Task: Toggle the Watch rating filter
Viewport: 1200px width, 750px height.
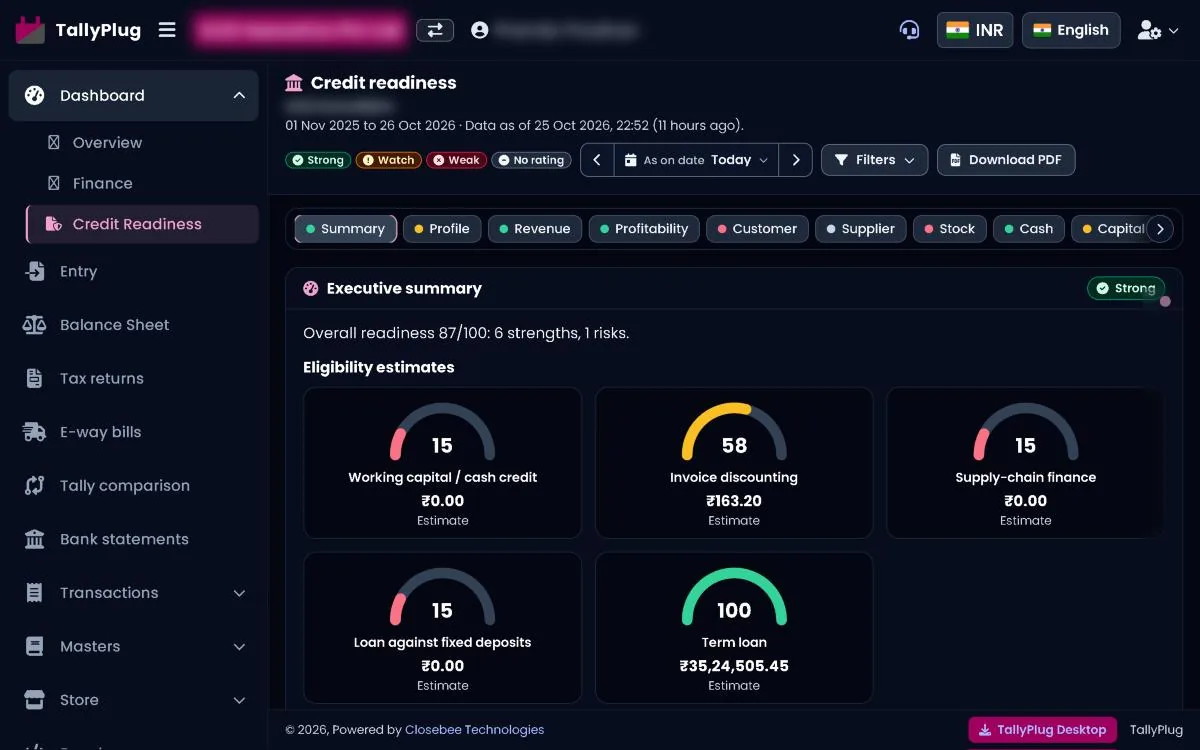Action: click(x=388, y=160)
